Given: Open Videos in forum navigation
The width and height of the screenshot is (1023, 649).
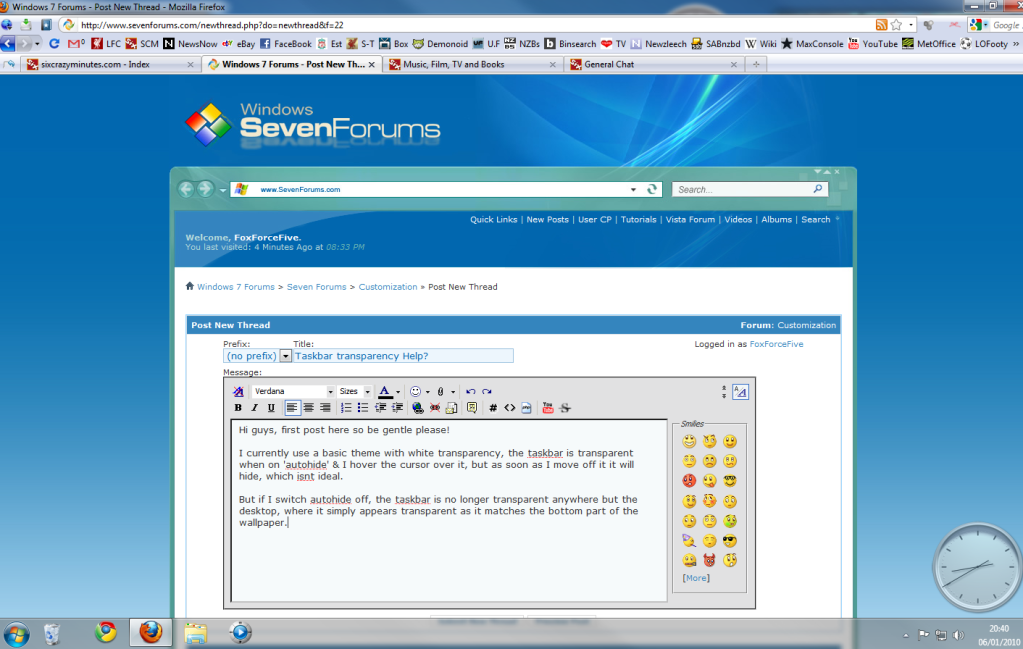Looking at the screenshot, I should pos(738,220).
